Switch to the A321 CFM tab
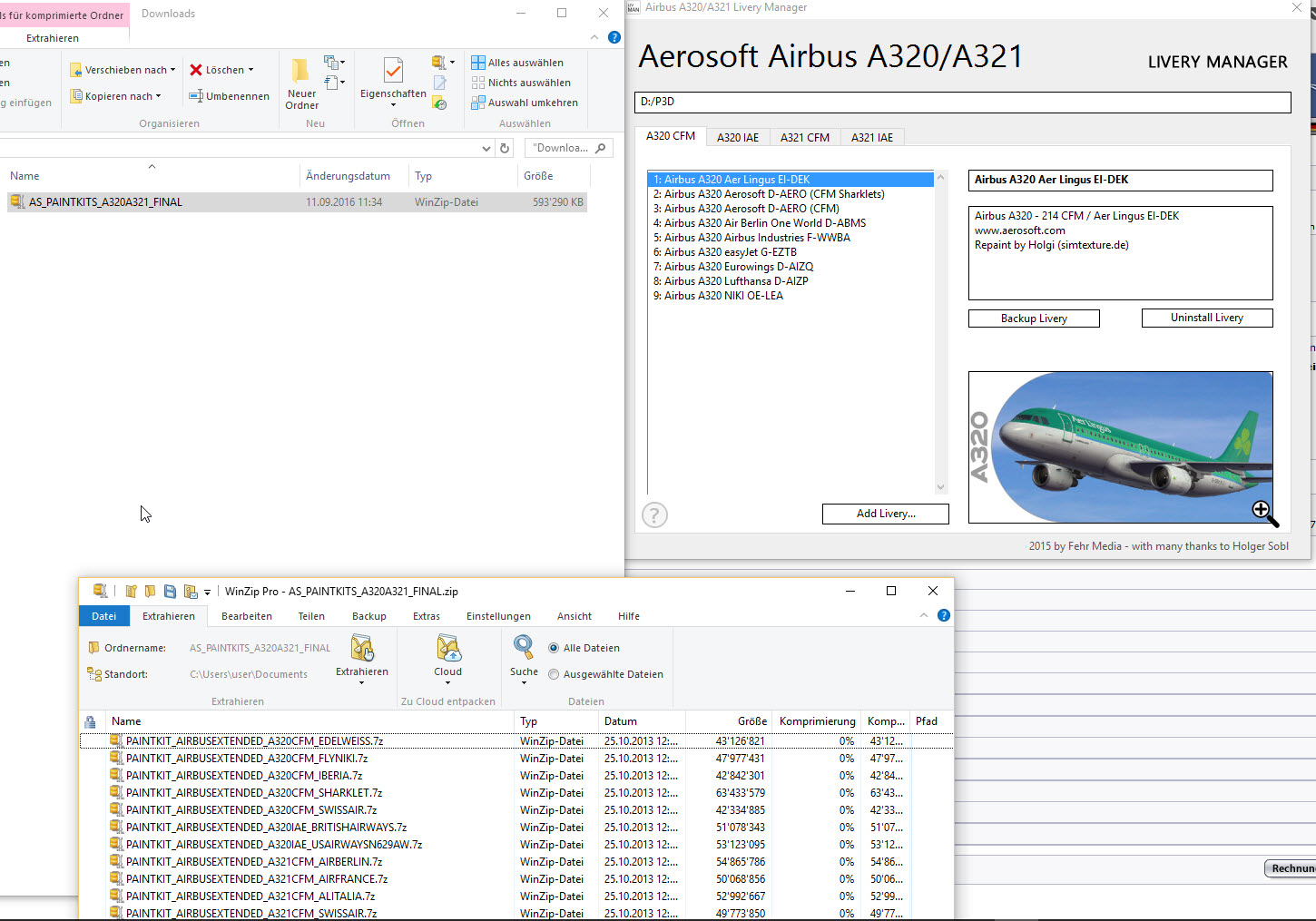The height and width of the screenshot is (921, 1316). (805, 138)
